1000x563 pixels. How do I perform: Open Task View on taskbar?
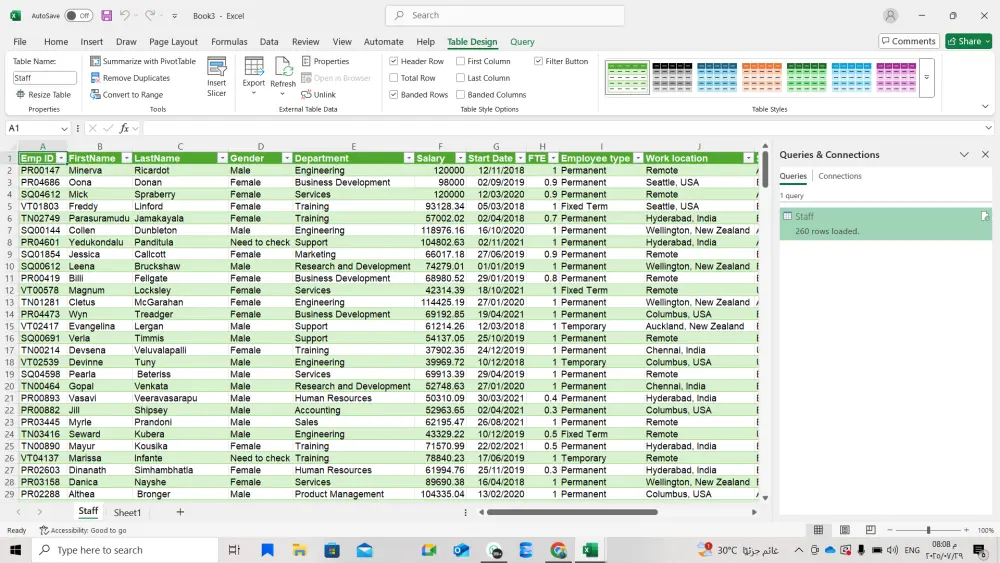point(234,550)
